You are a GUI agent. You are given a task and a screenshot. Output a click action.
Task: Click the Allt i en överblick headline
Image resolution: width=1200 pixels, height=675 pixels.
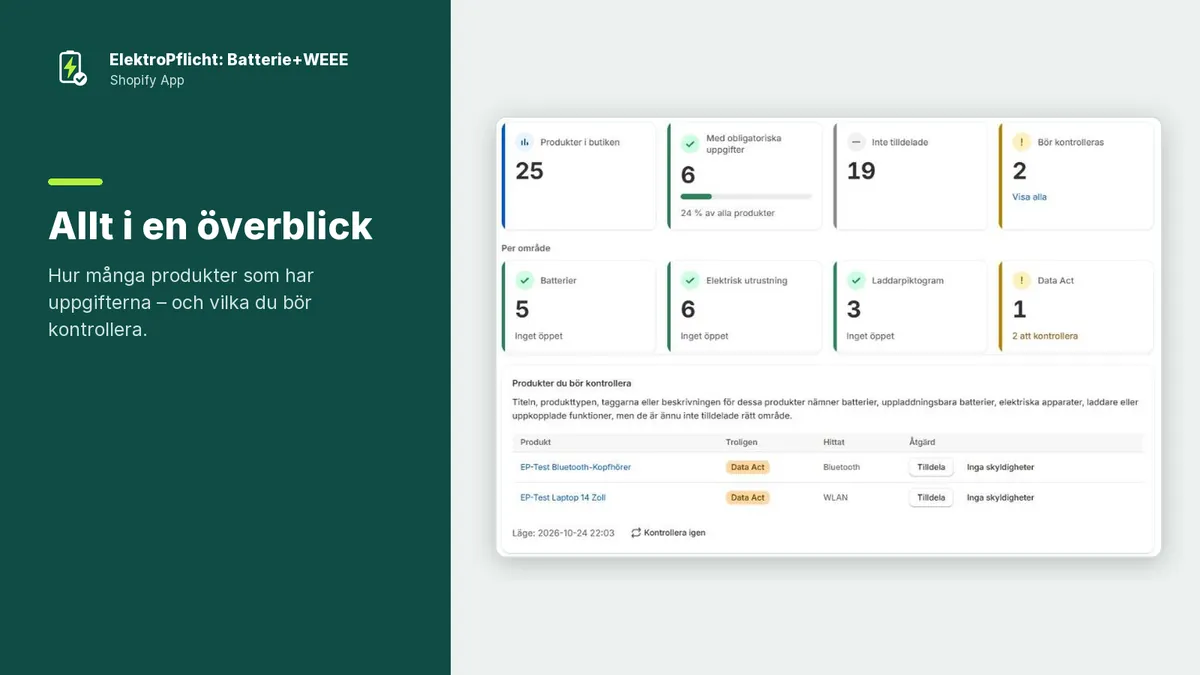coord(211,226)
